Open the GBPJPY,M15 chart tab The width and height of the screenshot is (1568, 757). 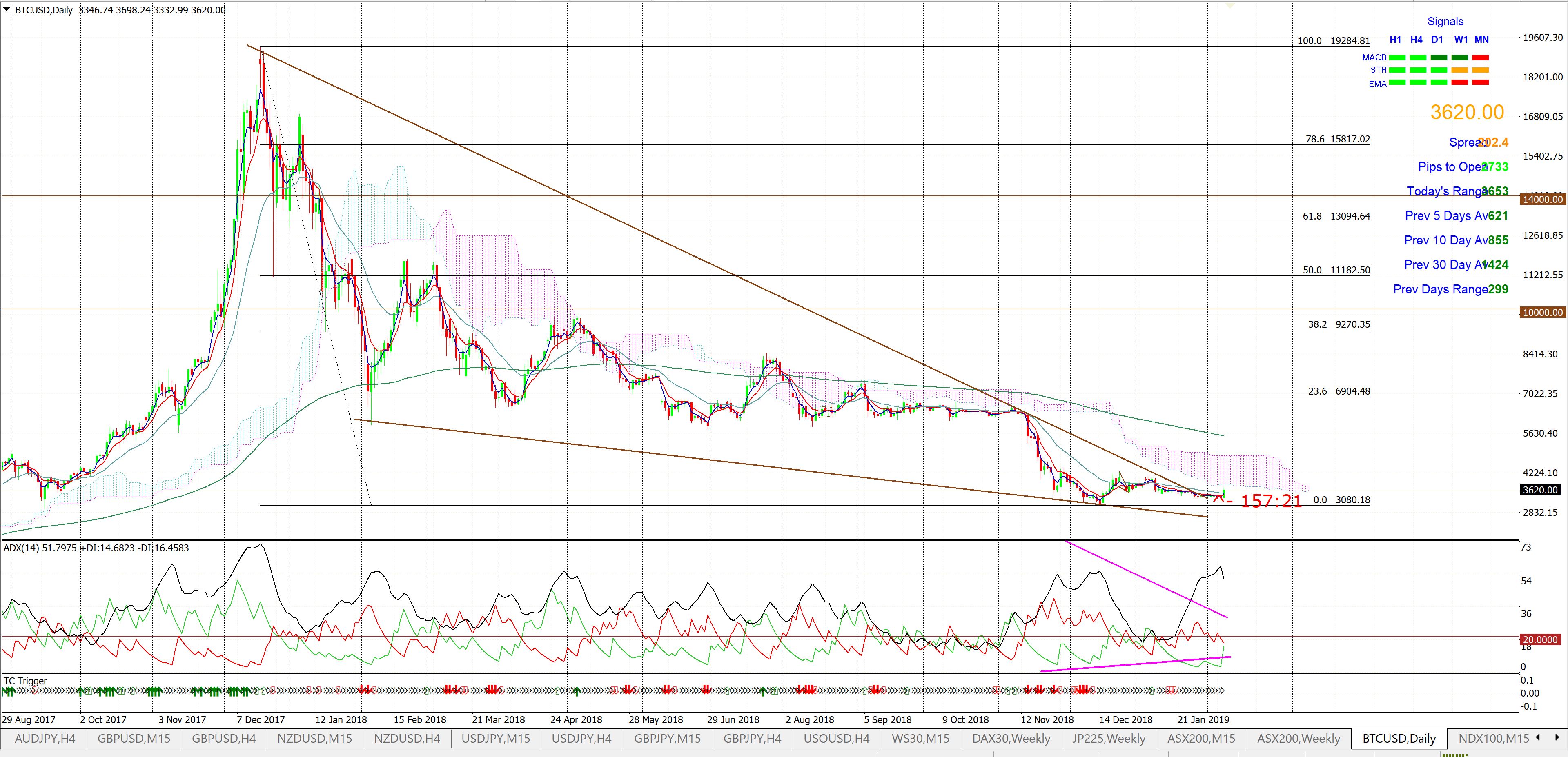coord(667,739)
